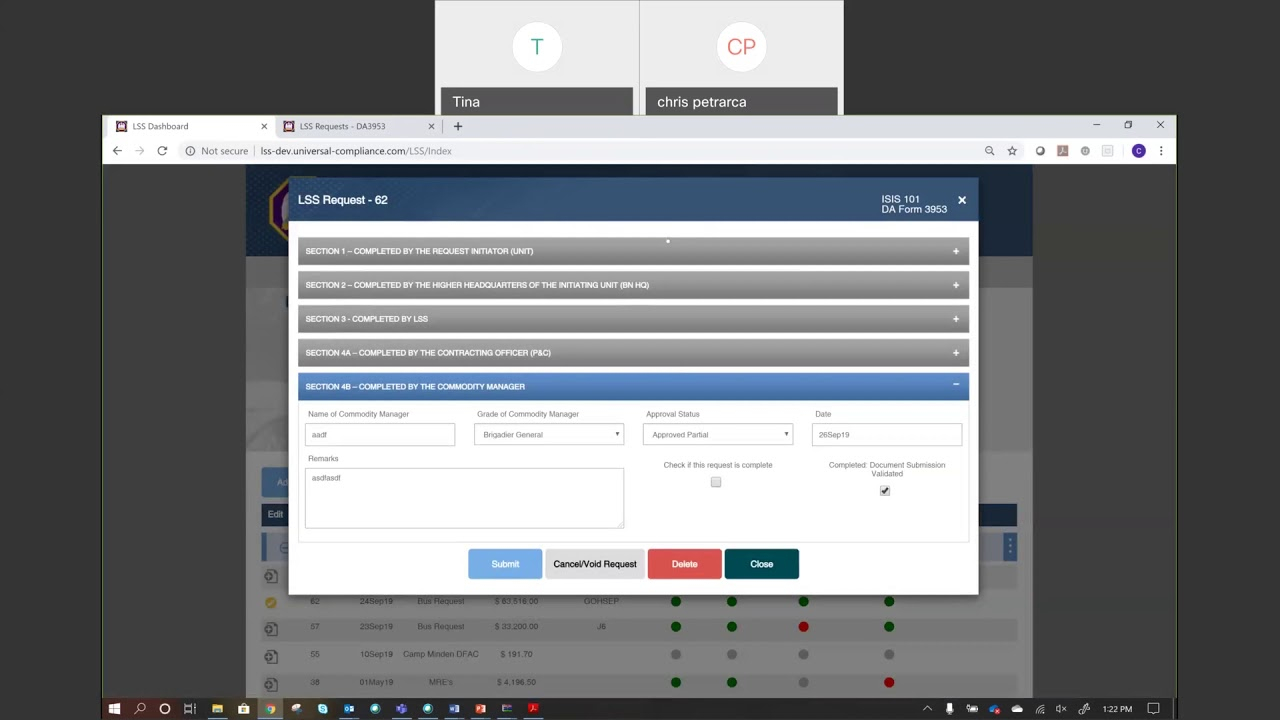
Task: Click the zoom magnifier icon in address bar
Action: tap(990, 151)
